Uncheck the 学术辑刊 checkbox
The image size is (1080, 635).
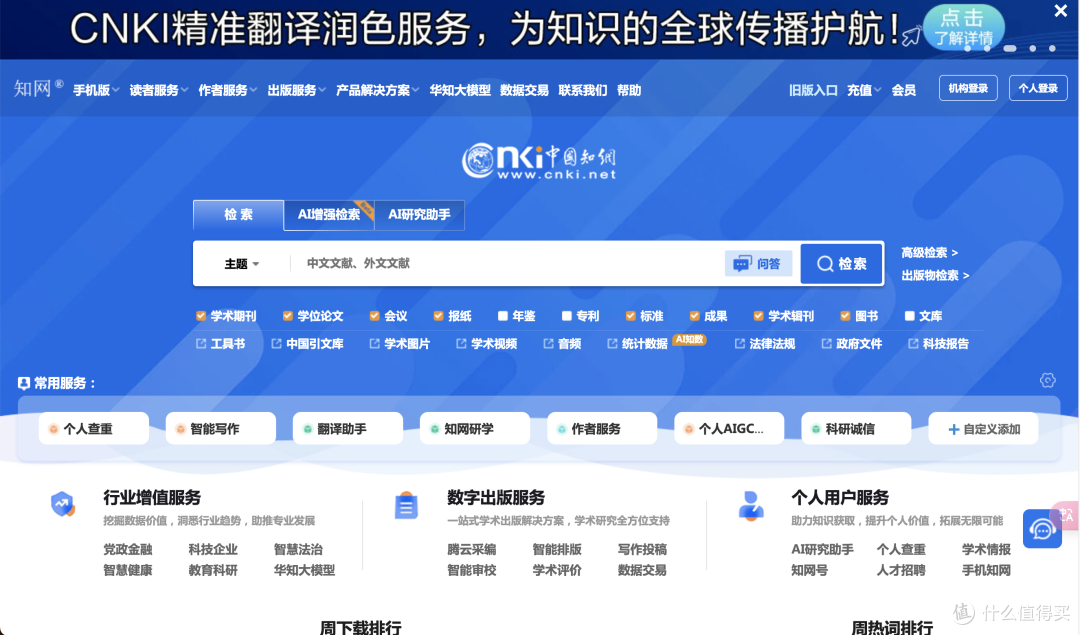click(x=758, y=315)
